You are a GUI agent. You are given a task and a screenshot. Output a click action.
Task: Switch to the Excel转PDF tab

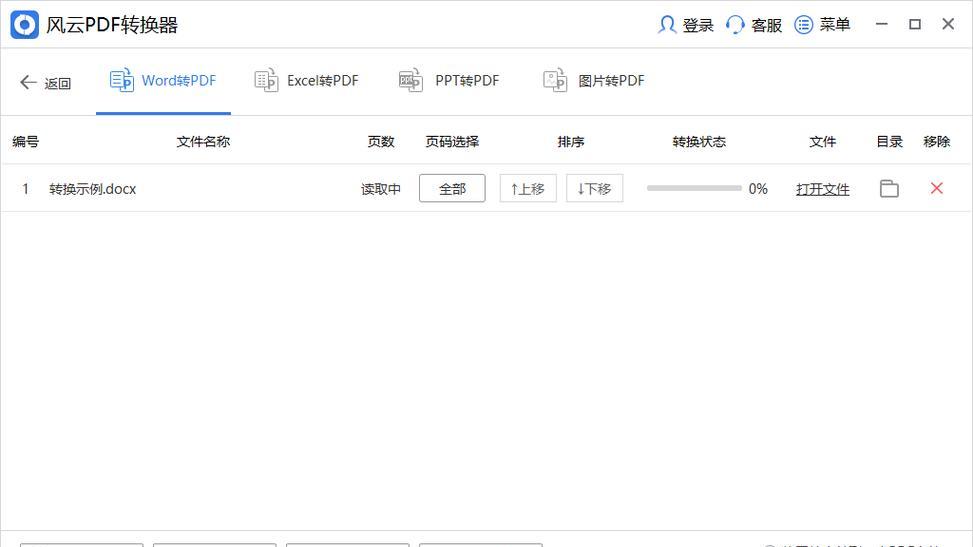click(307, 81)
